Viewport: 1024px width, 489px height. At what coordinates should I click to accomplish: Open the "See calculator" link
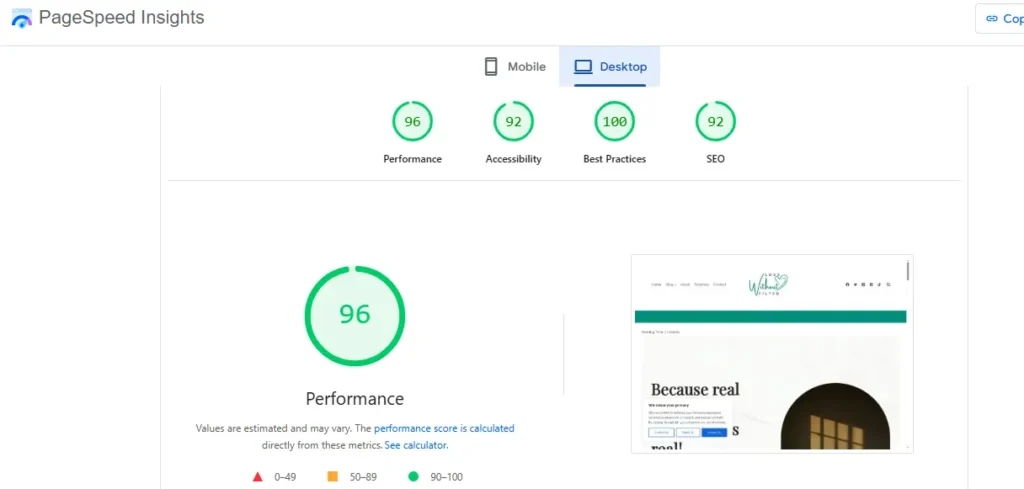pos(416,445)
